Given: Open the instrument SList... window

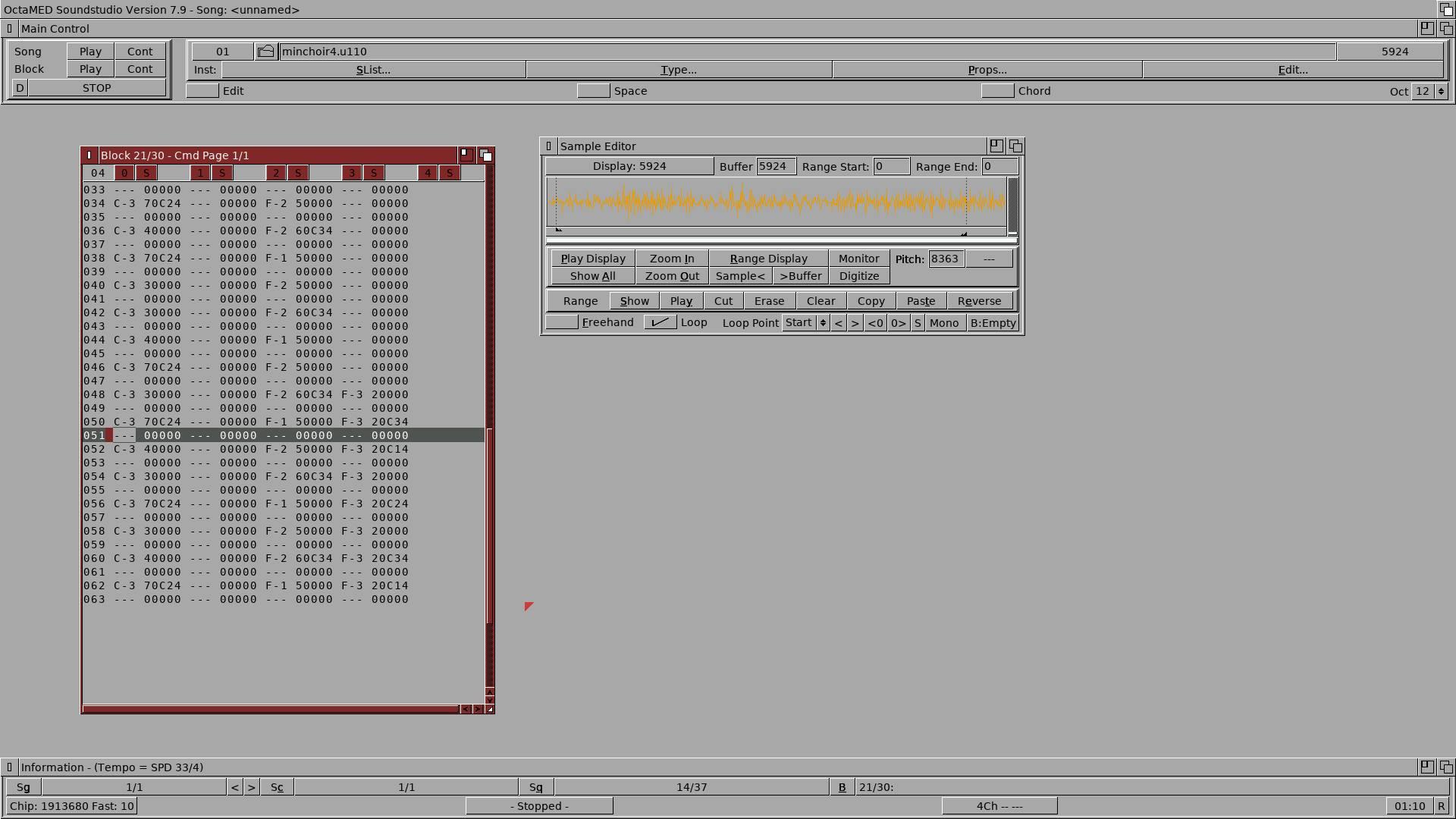Looking at the screenshot, I should coord(373,70).
